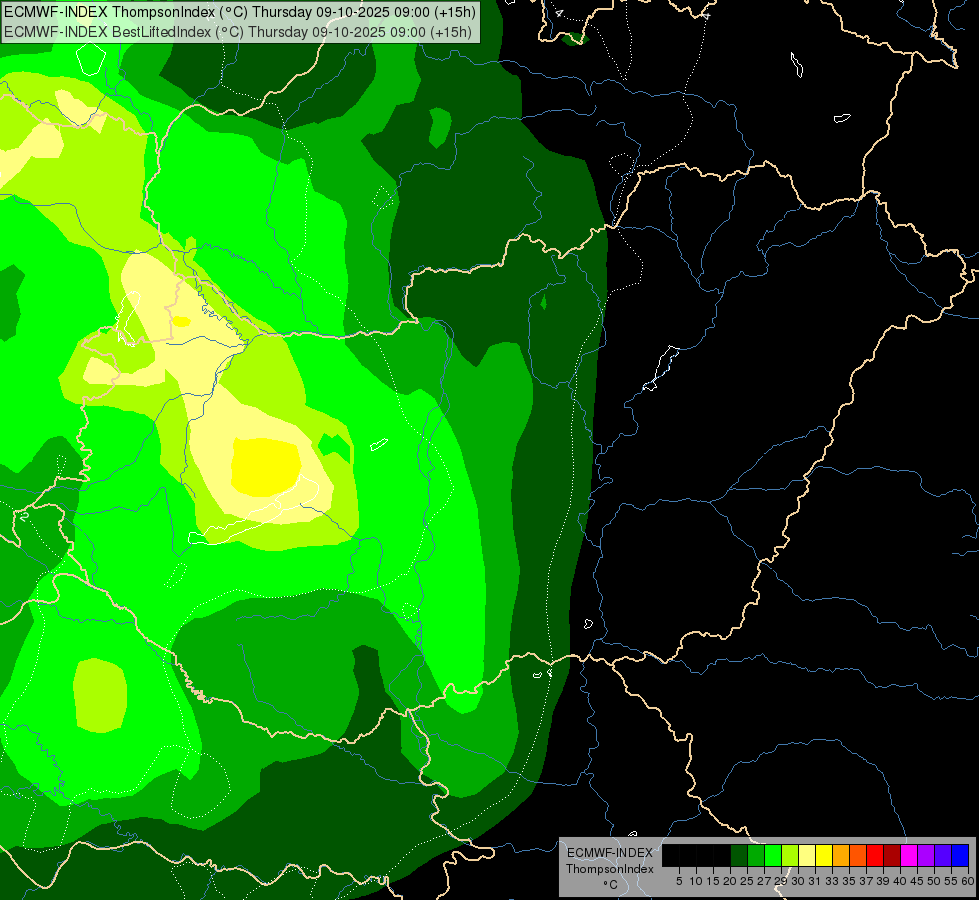The width and height of the screenshot is (979, 900).
Task: Click the ThompsonIndex title line at top
Action: point(240,11)
